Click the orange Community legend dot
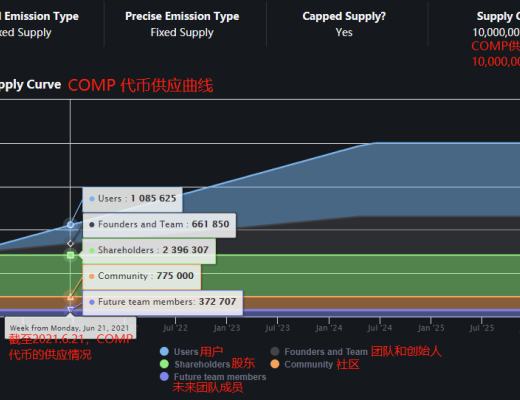The width and height of the screenshot is (520, 400). tap(275, 364)
